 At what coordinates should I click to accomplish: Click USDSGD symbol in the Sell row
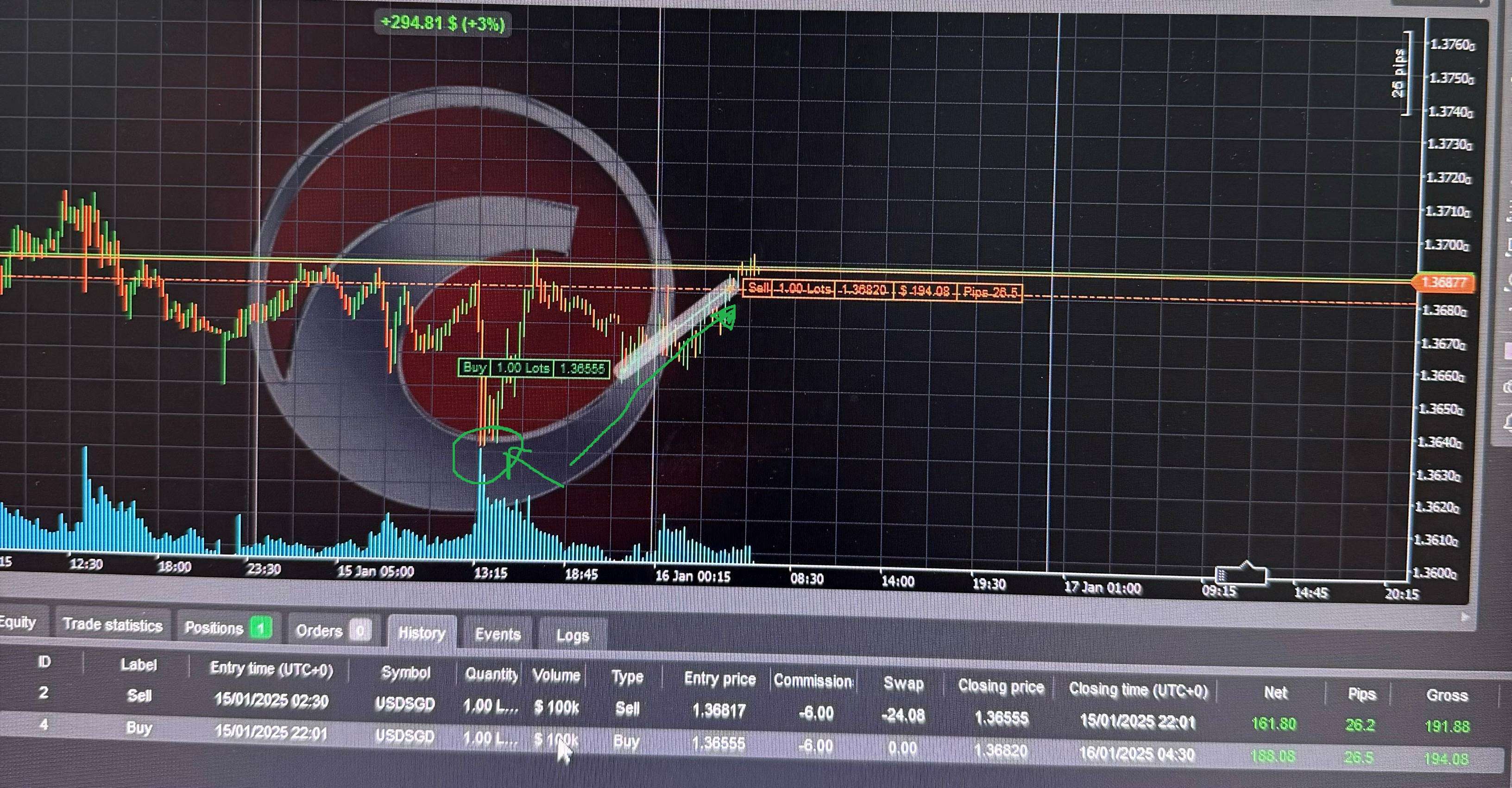click(405, 704)
